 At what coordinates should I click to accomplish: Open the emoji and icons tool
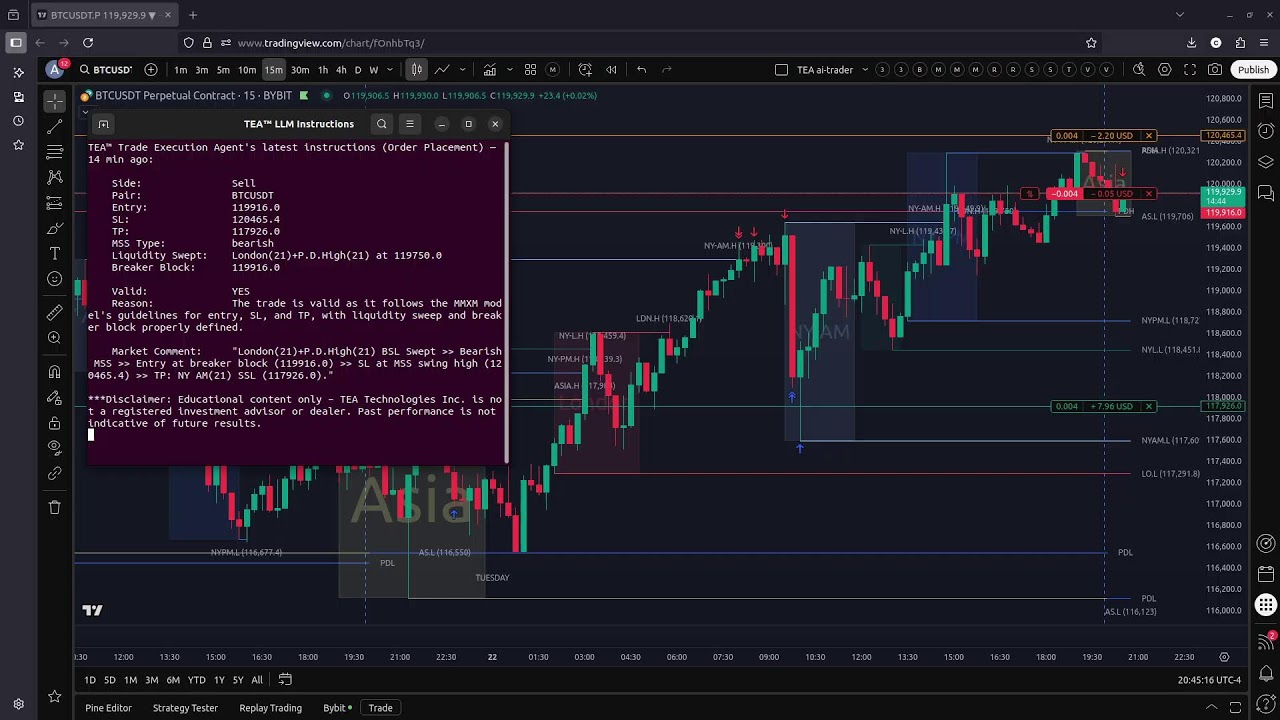click(55, 279)
